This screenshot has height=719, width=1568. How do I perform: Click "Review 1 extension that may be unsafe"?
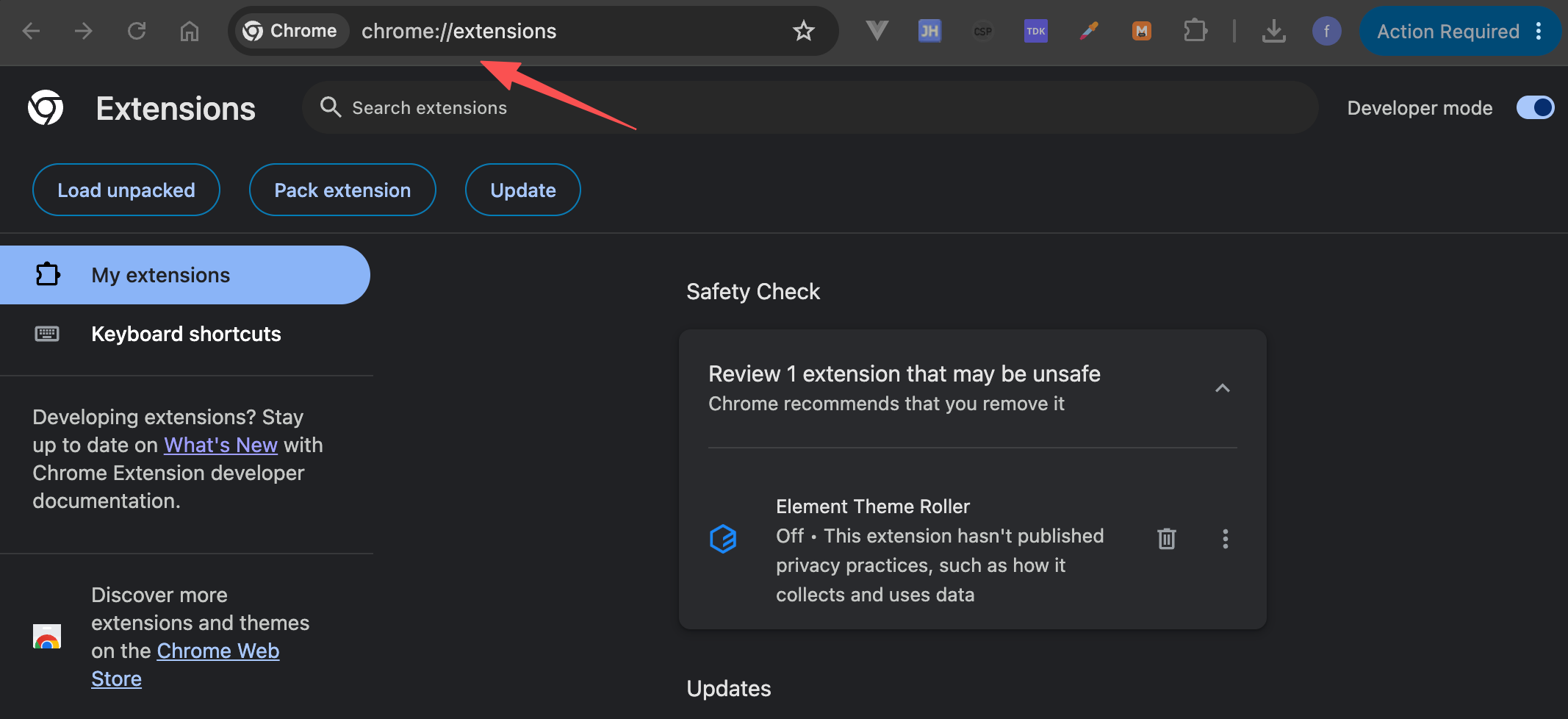905,374
